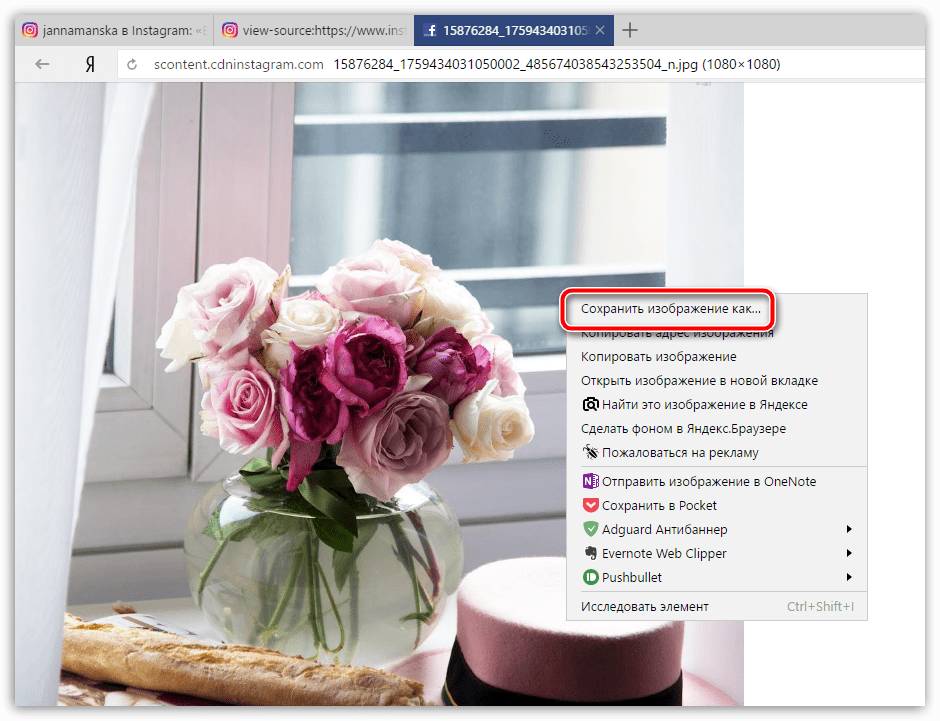Click the Instagram favicon on view-source tab

point(230,30)
